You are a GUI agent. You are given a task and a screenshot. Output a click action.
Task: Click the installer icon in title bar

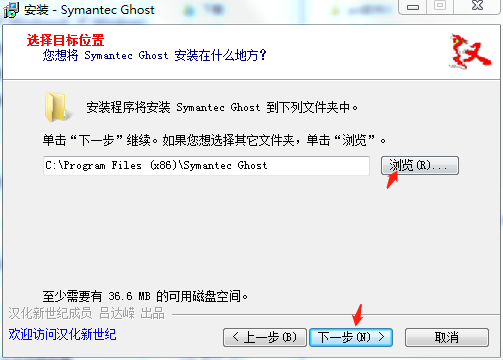(11, 9)
